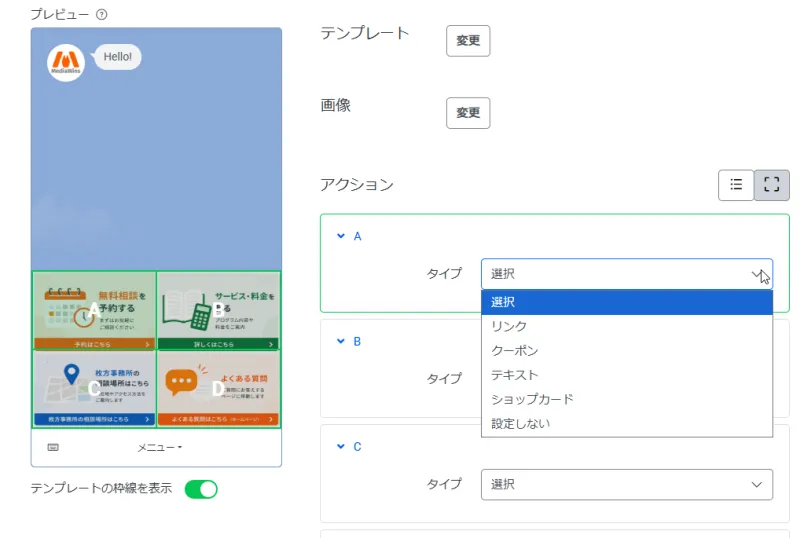Select area B service and pricing tile

[218, 310]
